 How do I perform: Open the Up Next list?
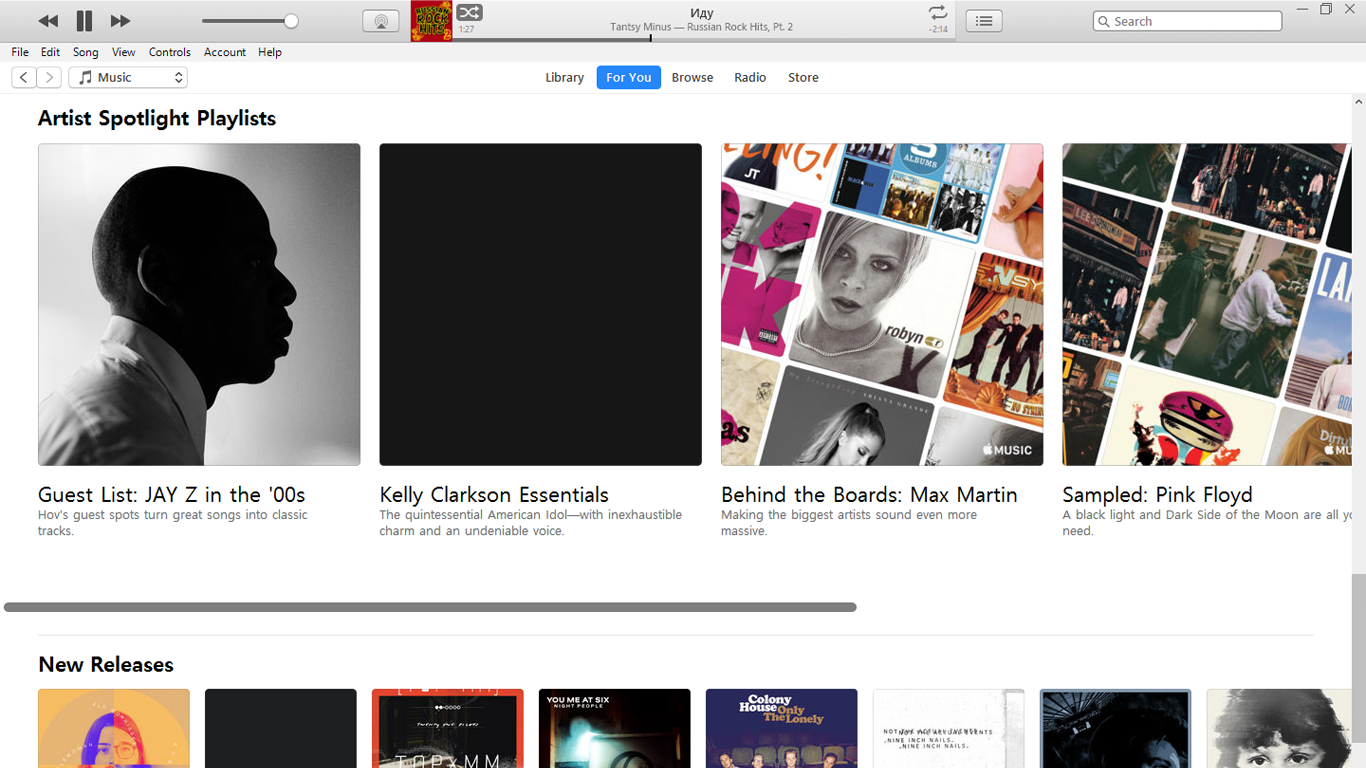[984, 21]
